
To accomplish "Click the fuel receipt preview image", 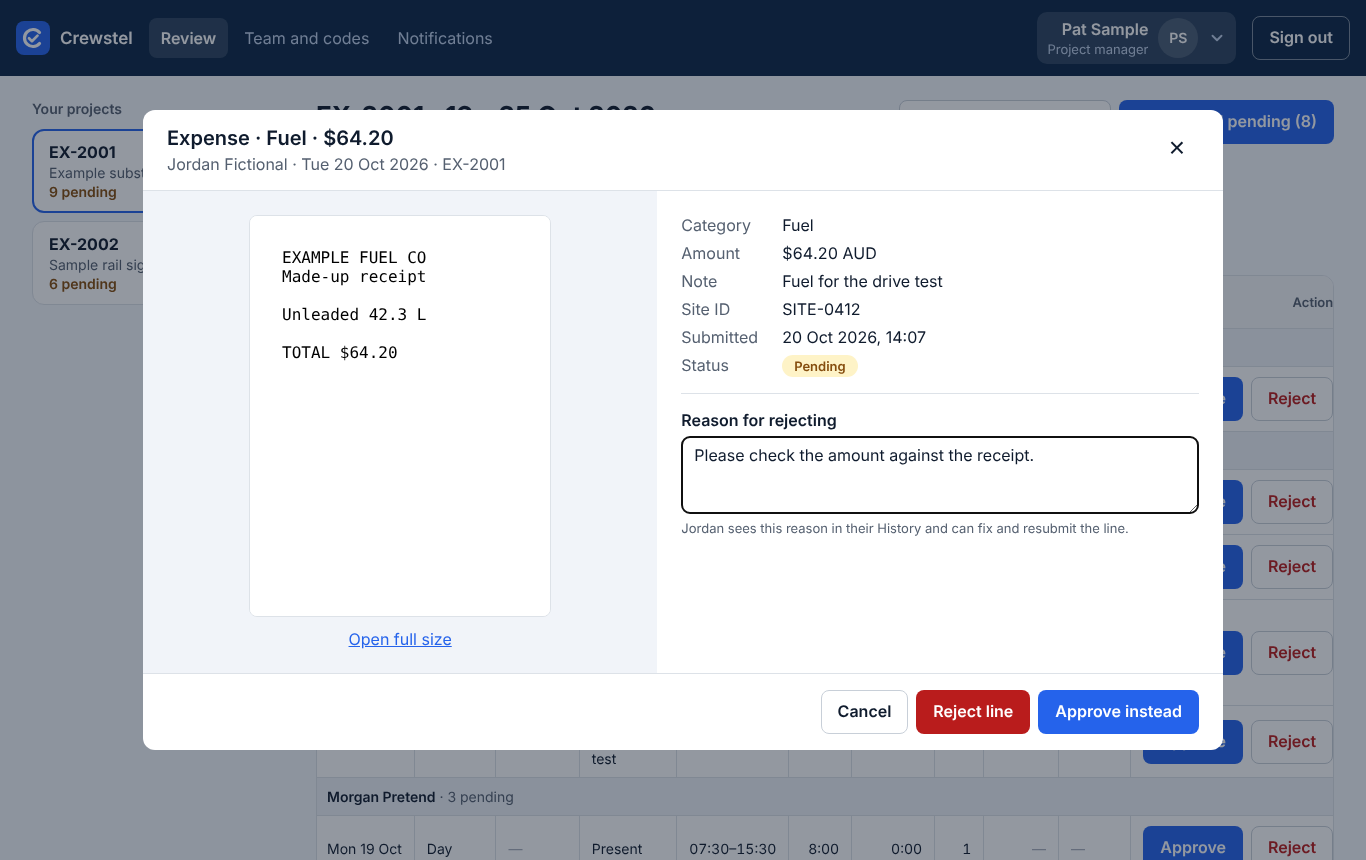I will point(400,416).
